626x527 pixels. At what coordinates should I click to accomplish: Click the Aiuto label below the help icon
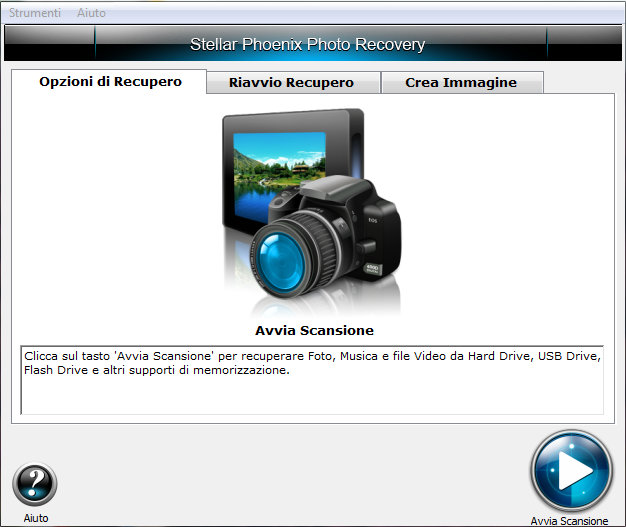tap(36, 518)
